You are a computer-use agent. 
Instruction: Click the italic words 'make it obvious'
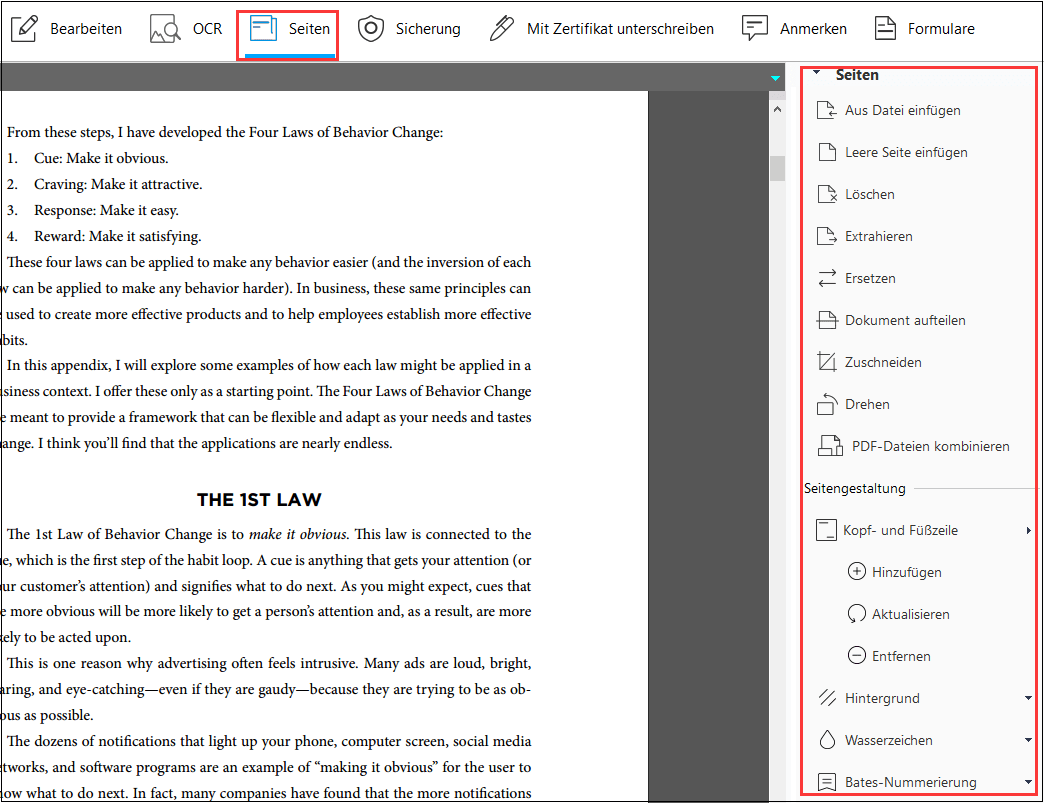point(298,534)
